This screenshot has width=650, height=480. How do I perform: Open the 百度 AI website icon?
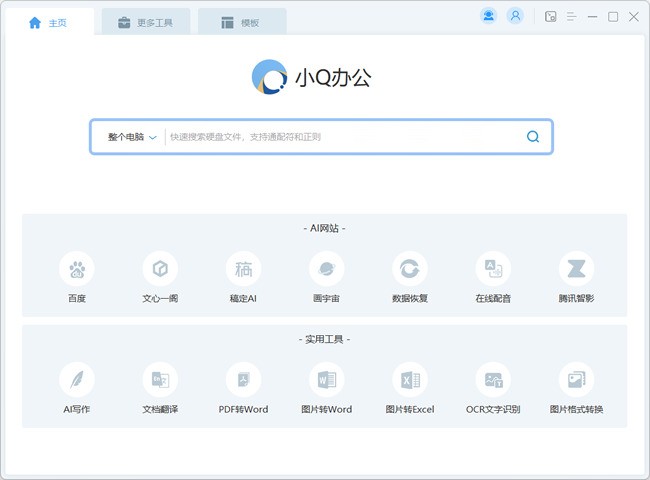tap(77, 269)
